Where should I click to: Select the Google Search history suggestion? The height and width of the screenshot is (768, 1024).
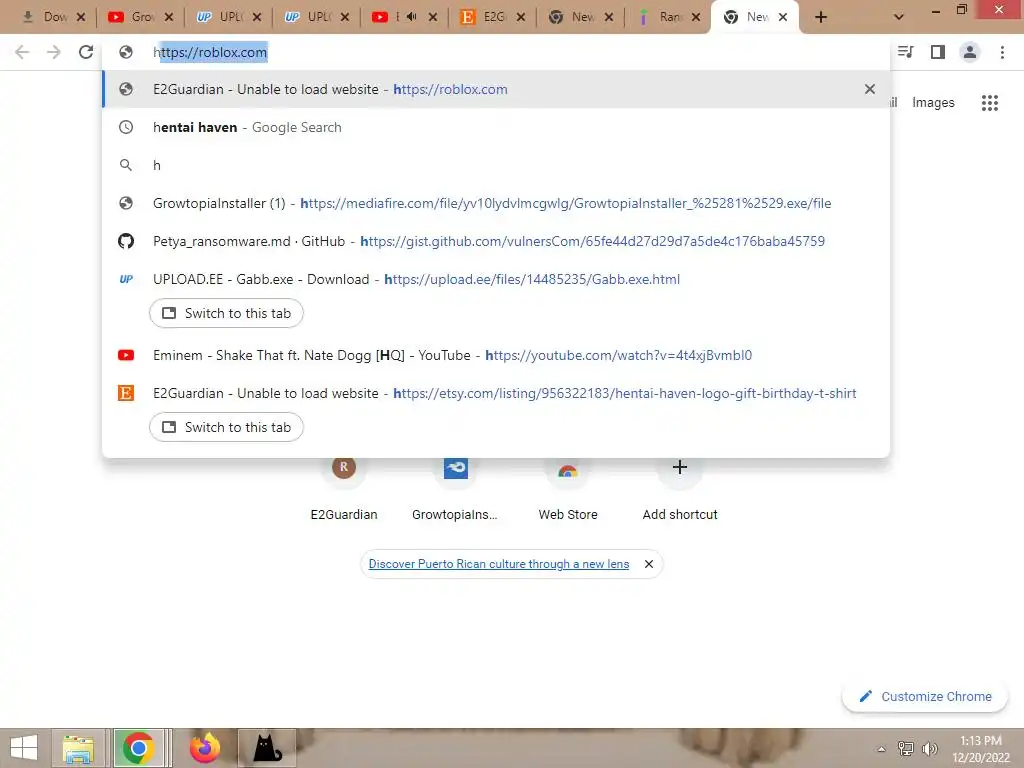496,127
